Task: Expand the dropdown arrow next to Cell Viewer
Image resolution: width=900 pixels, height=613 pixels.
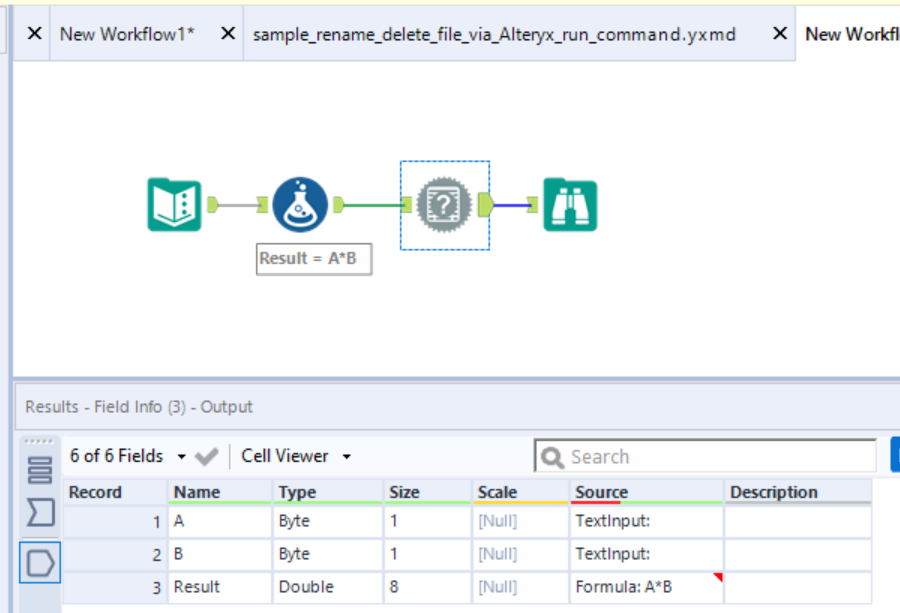Action: click(346, 456)
